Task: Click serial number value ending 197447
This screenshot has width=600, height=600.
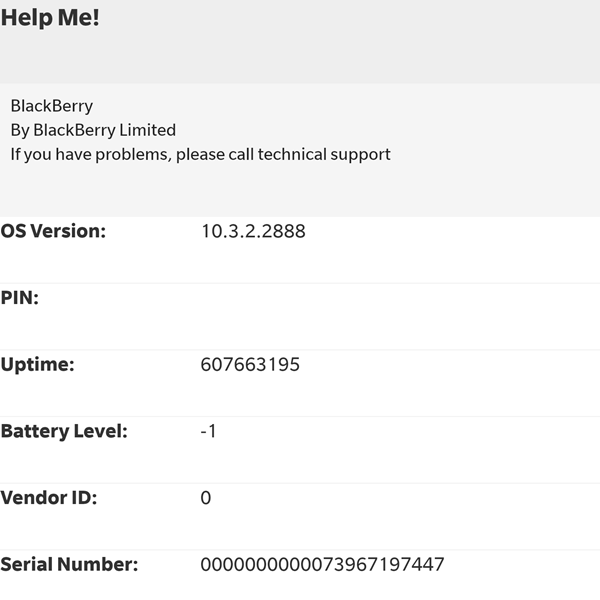Action: pos(322,564)
